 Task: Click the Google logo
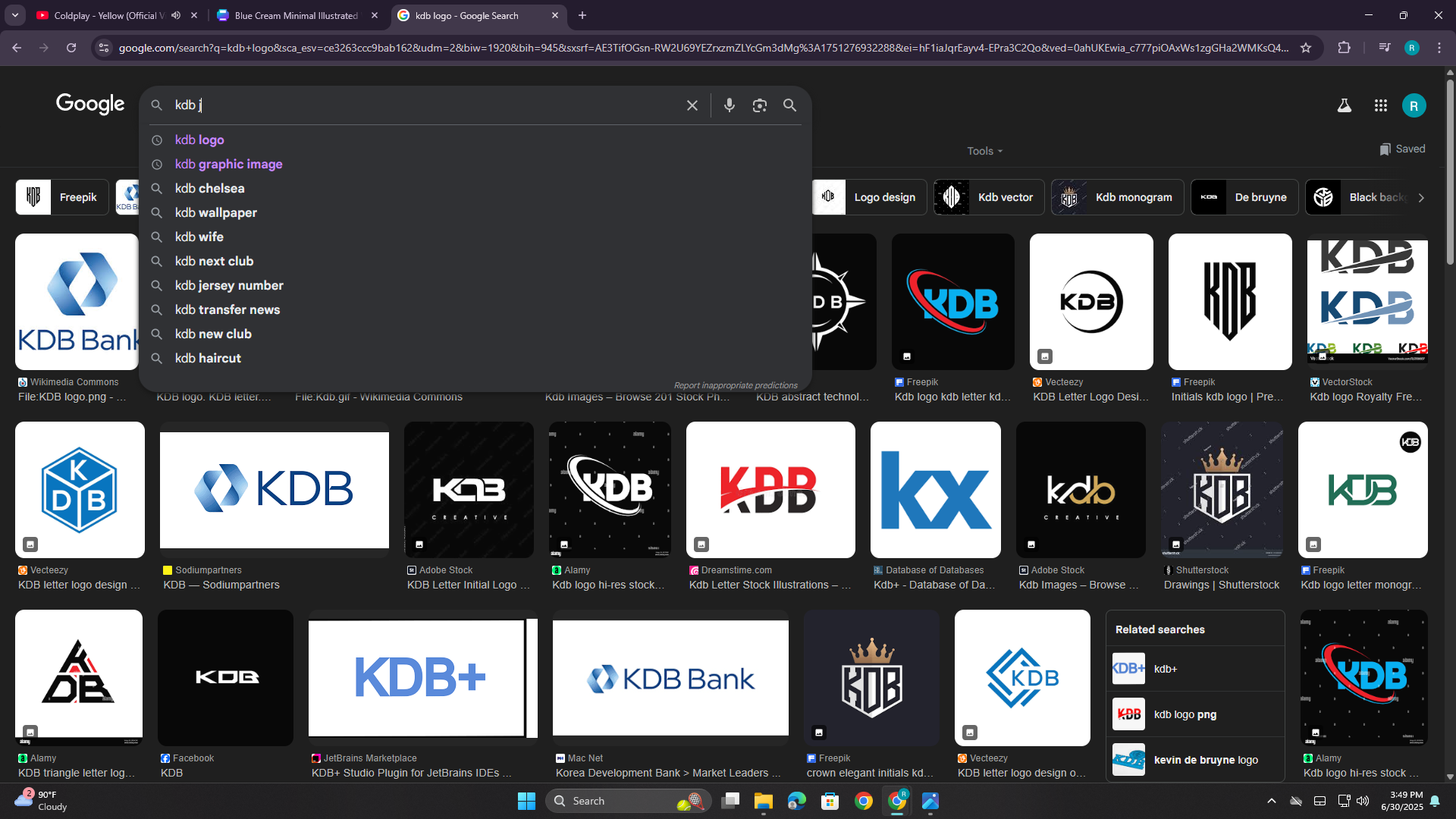[x=90, y=104]
